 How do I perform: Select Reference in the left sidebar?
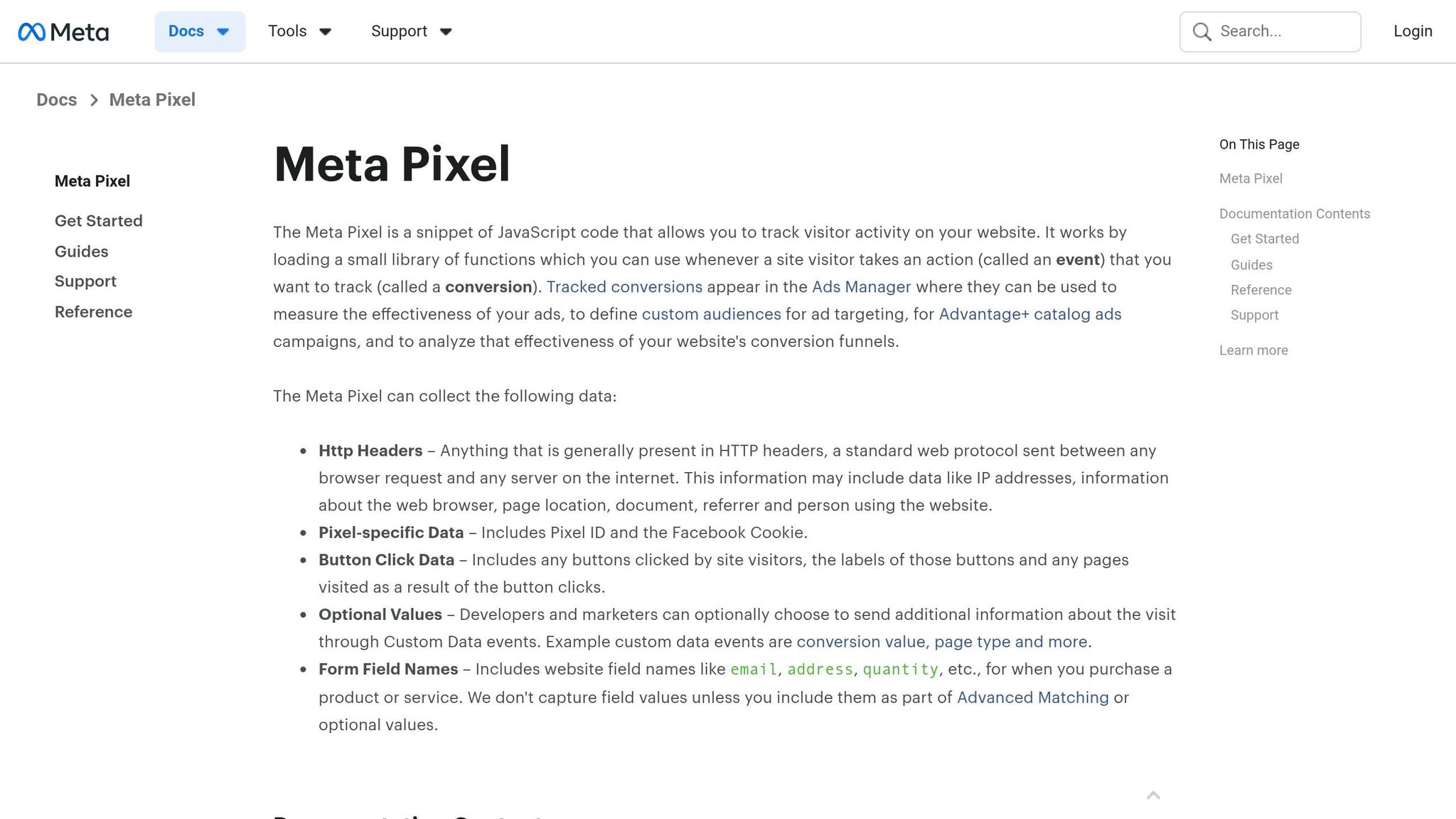tap(93, 311)
